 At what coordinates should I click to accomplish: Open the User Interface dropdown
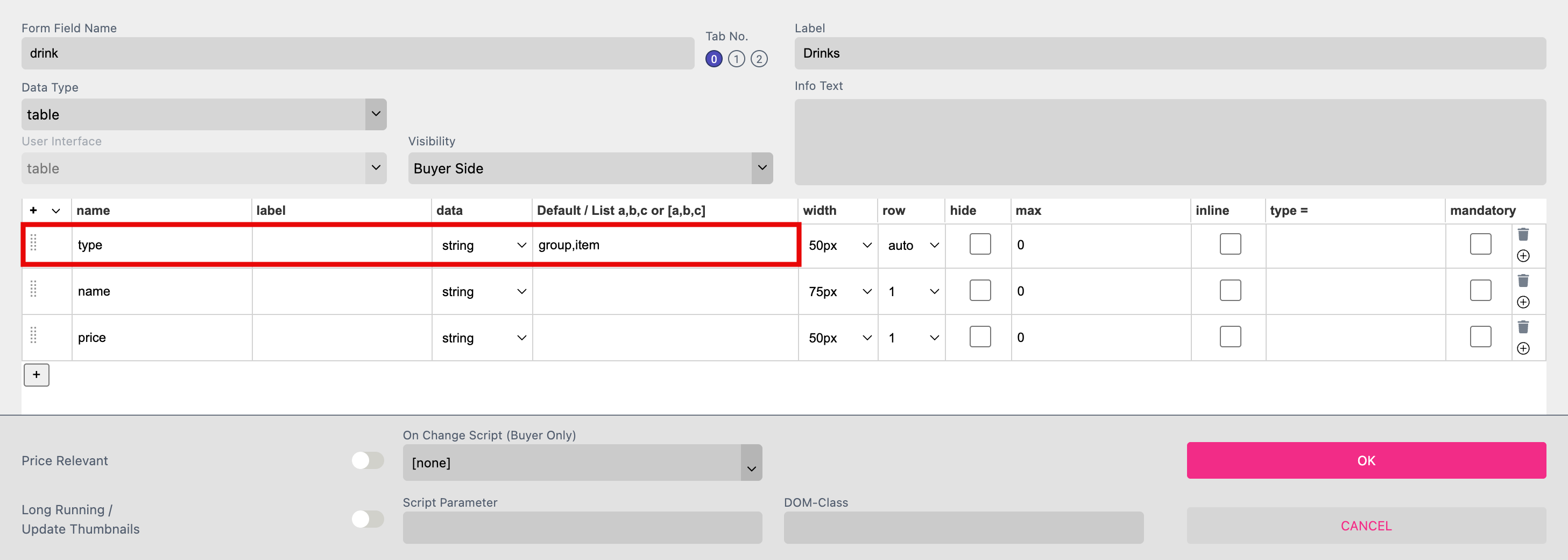tap(204, 168)
